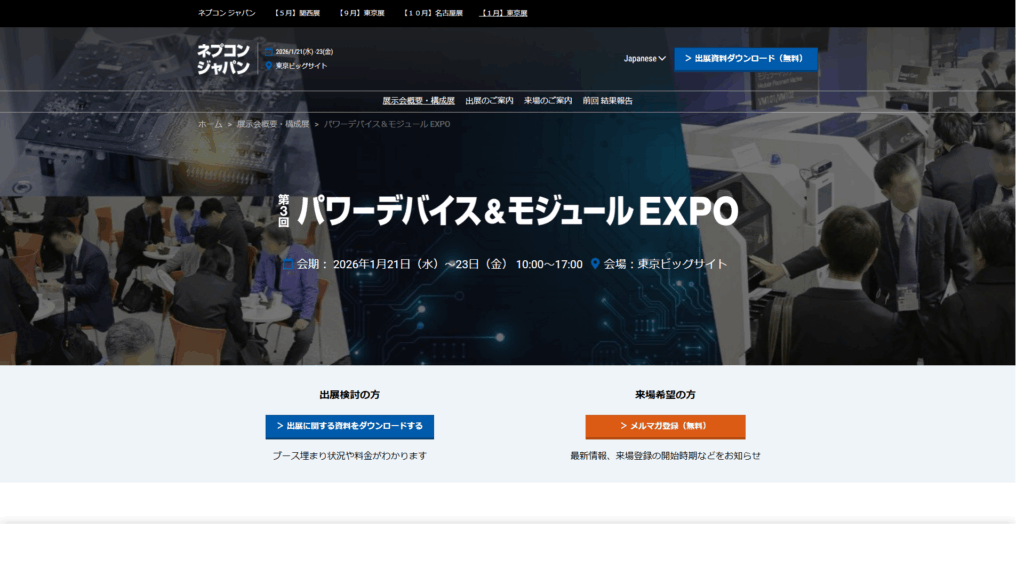Click location pin icon next to header 東京ビッグサイト
The image size is (1024, 576).
(268, 65)
